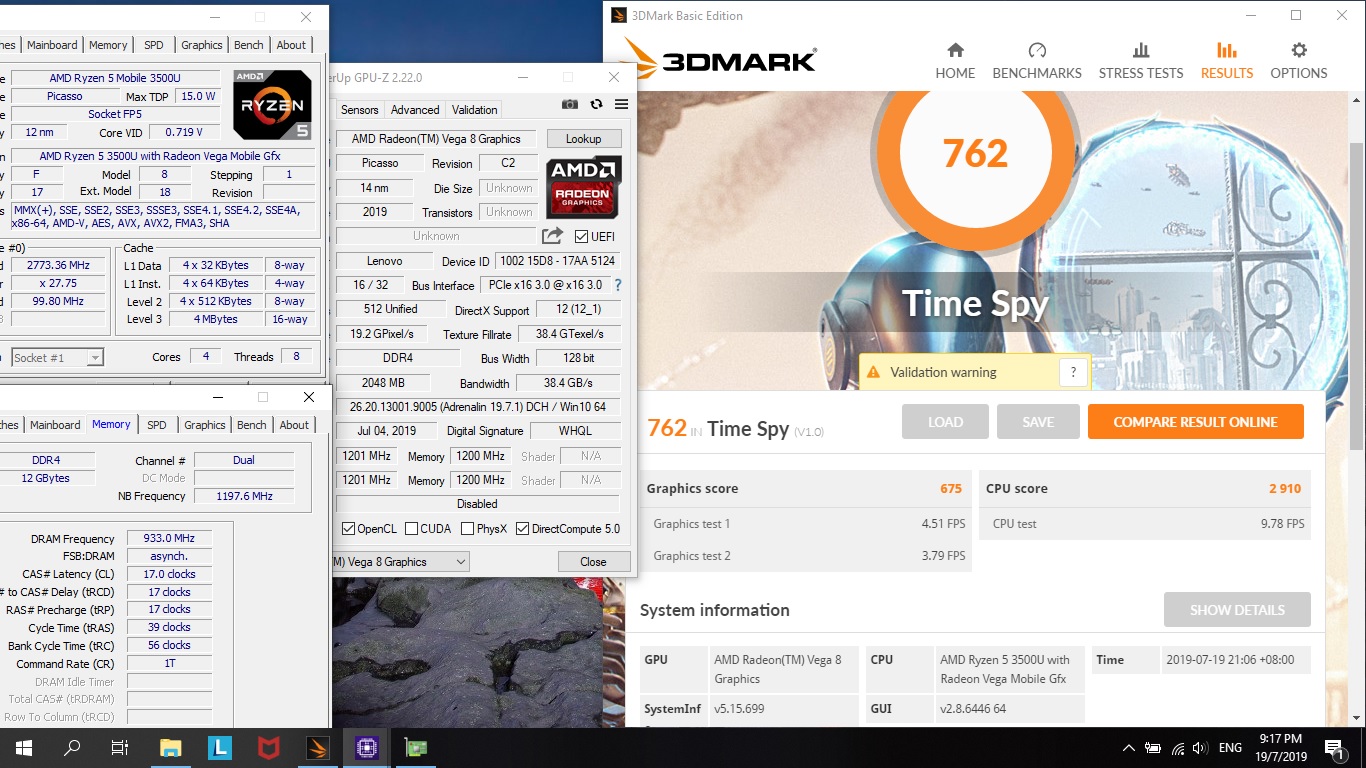Open GPU-Z hamburger menu

coord(621,104)
